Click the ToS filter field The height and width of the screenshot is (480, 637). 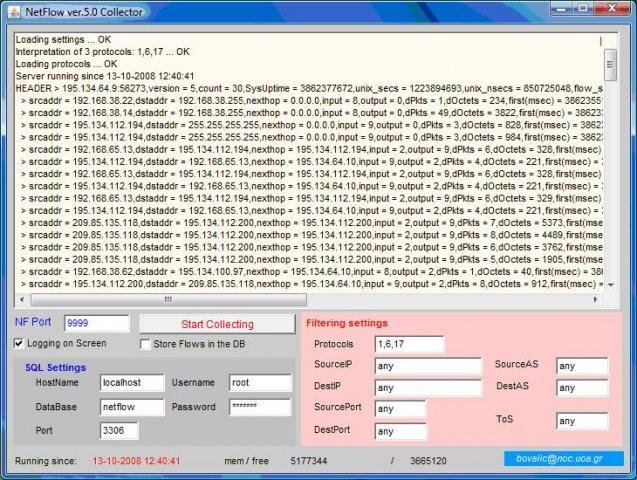click(582, 421)
